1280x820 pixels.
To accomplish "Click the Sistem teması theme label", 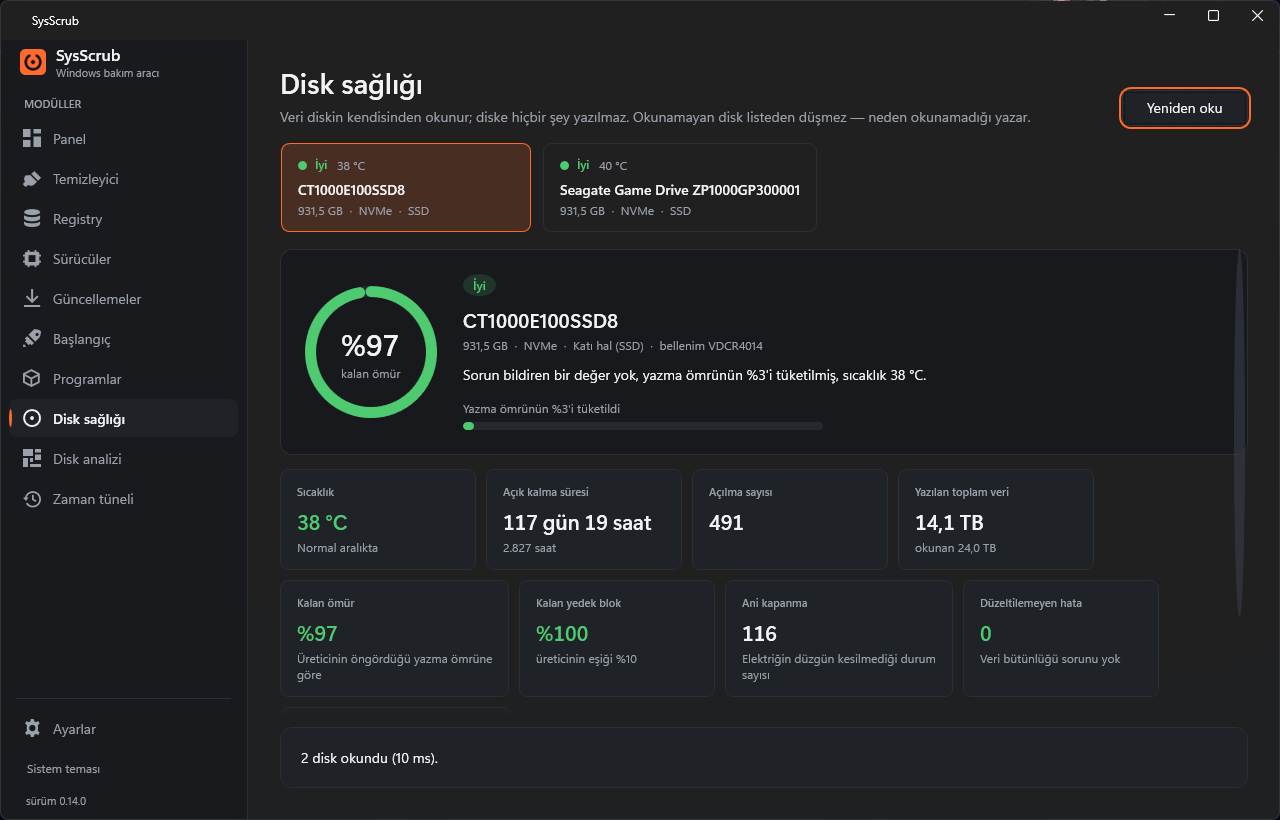I will pyautogui.click(x=63, y=769).
